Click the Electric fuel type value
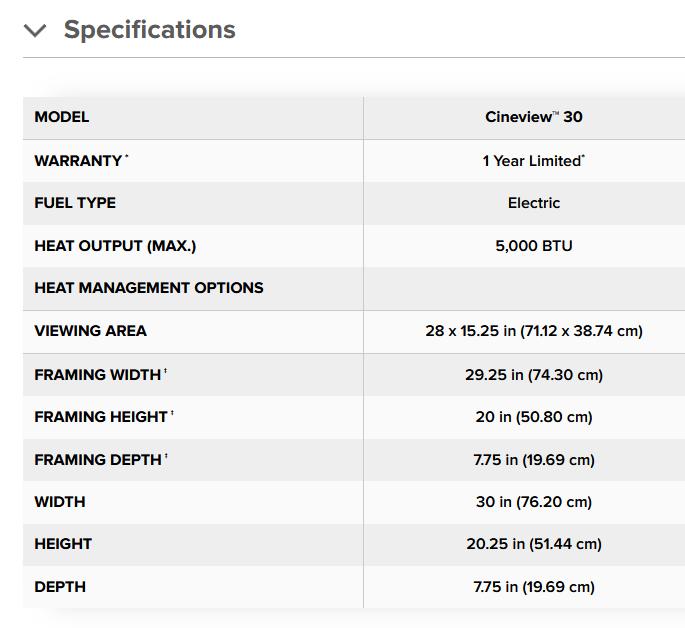Screen dimensions: 685x628 (533, 203)
